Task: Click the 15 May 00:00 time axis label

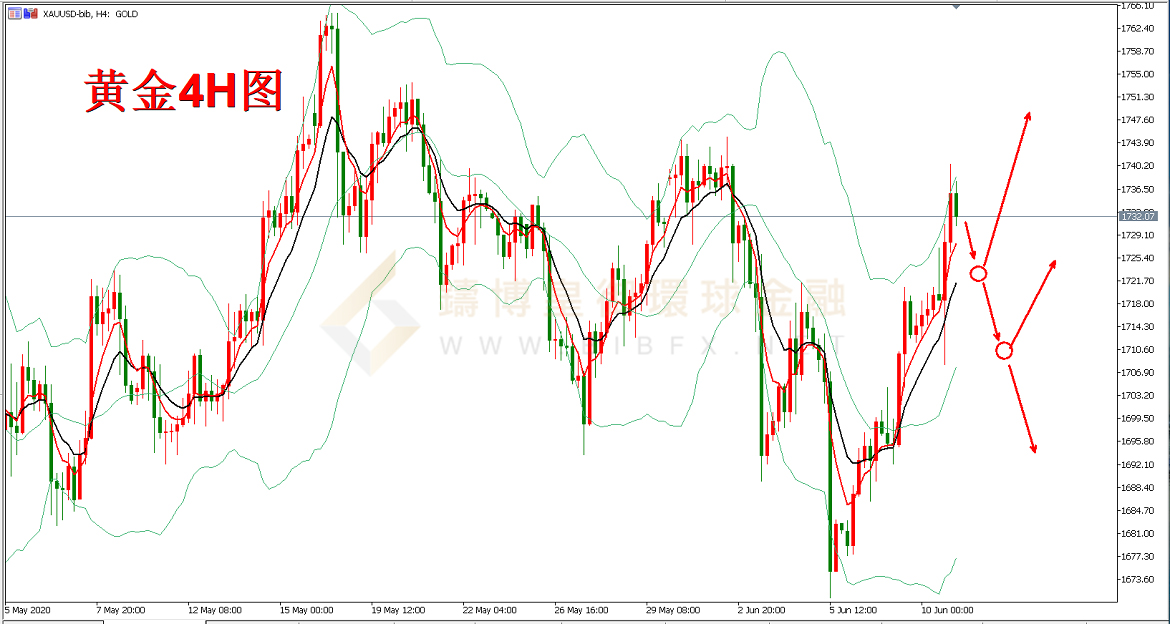Action: coord(306,609)
